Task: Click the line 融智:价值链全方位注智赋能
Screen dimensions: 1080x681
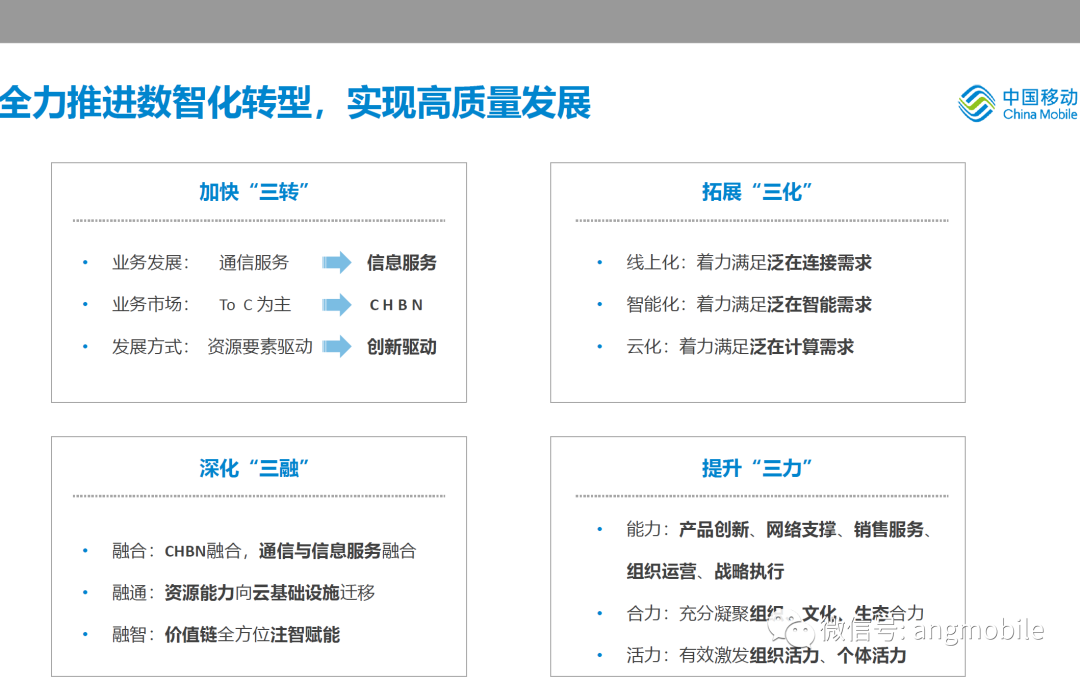Action: click(x=226, y=634)
